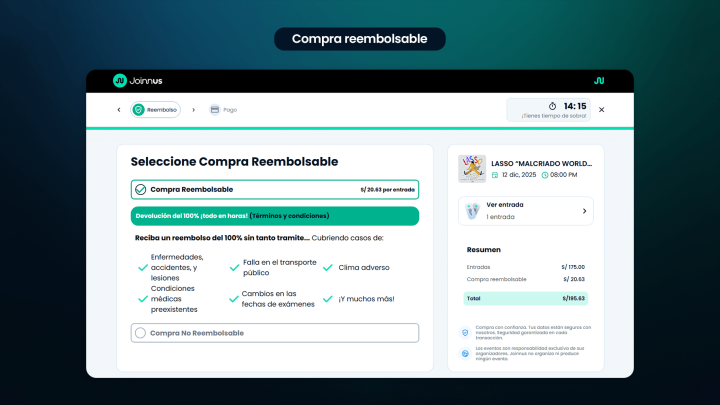This screenshot has width=720, height=405.
Task: Click the countdown timer clock icon
Action: coord(552,105)
